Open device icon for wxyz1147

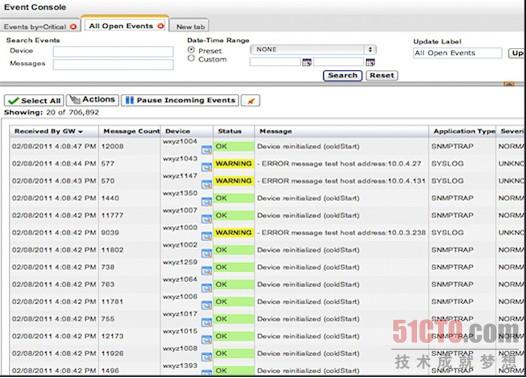206,184
